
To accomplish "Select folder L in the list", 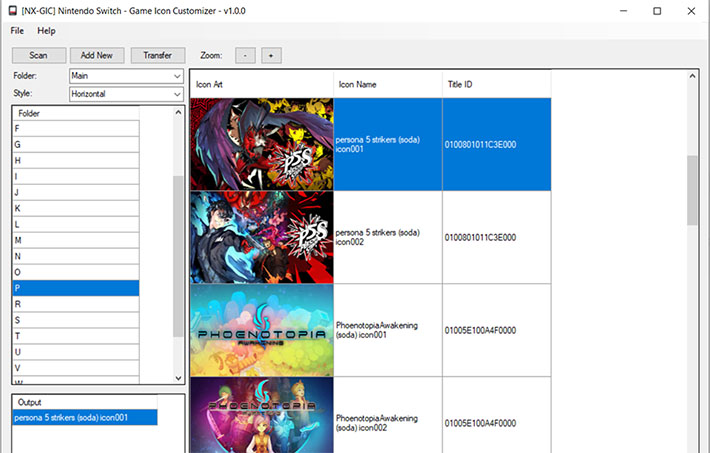I will 76,224.
